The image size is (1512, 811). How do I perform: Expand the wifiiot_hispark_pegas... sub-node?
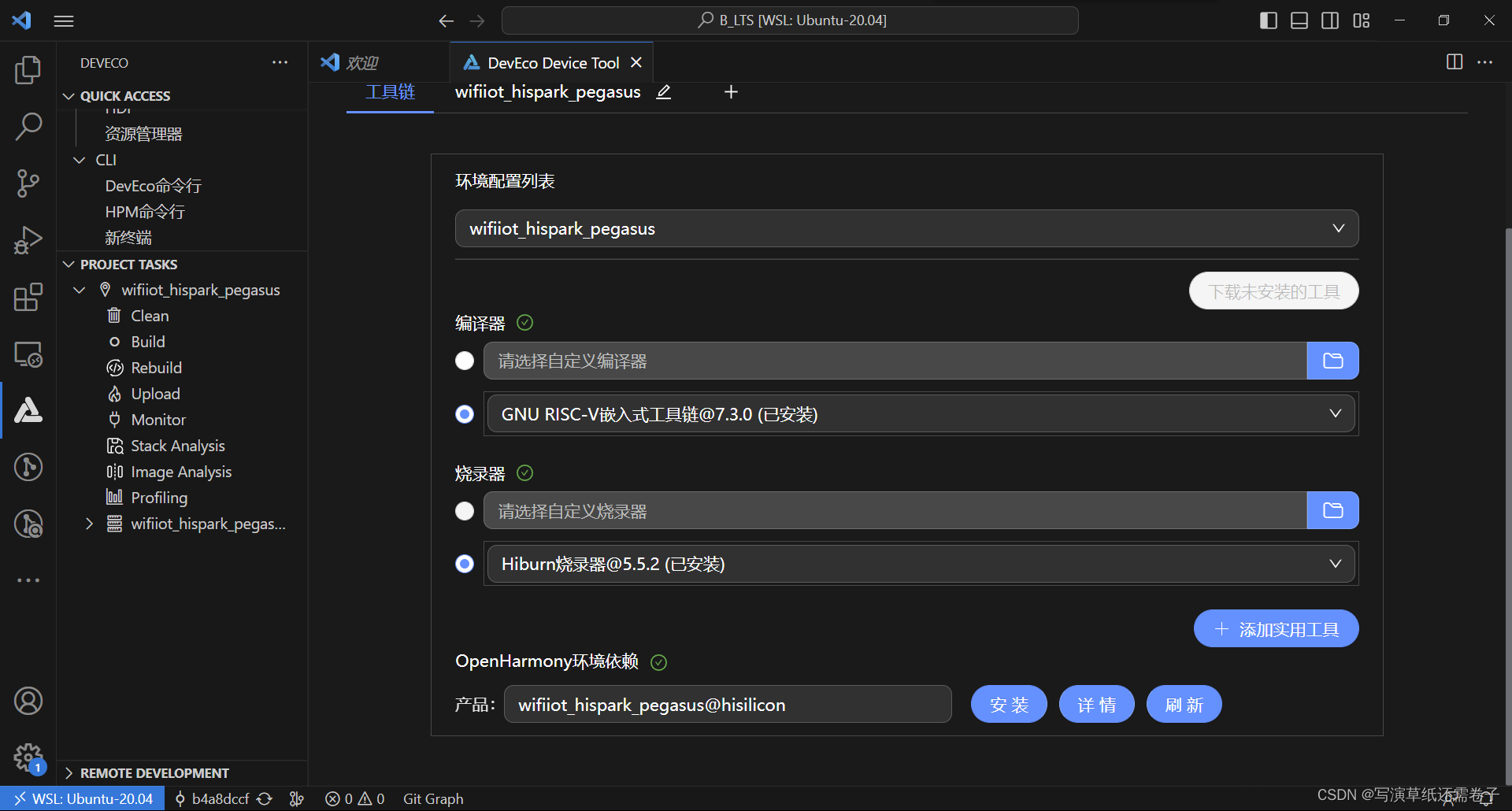89,524
